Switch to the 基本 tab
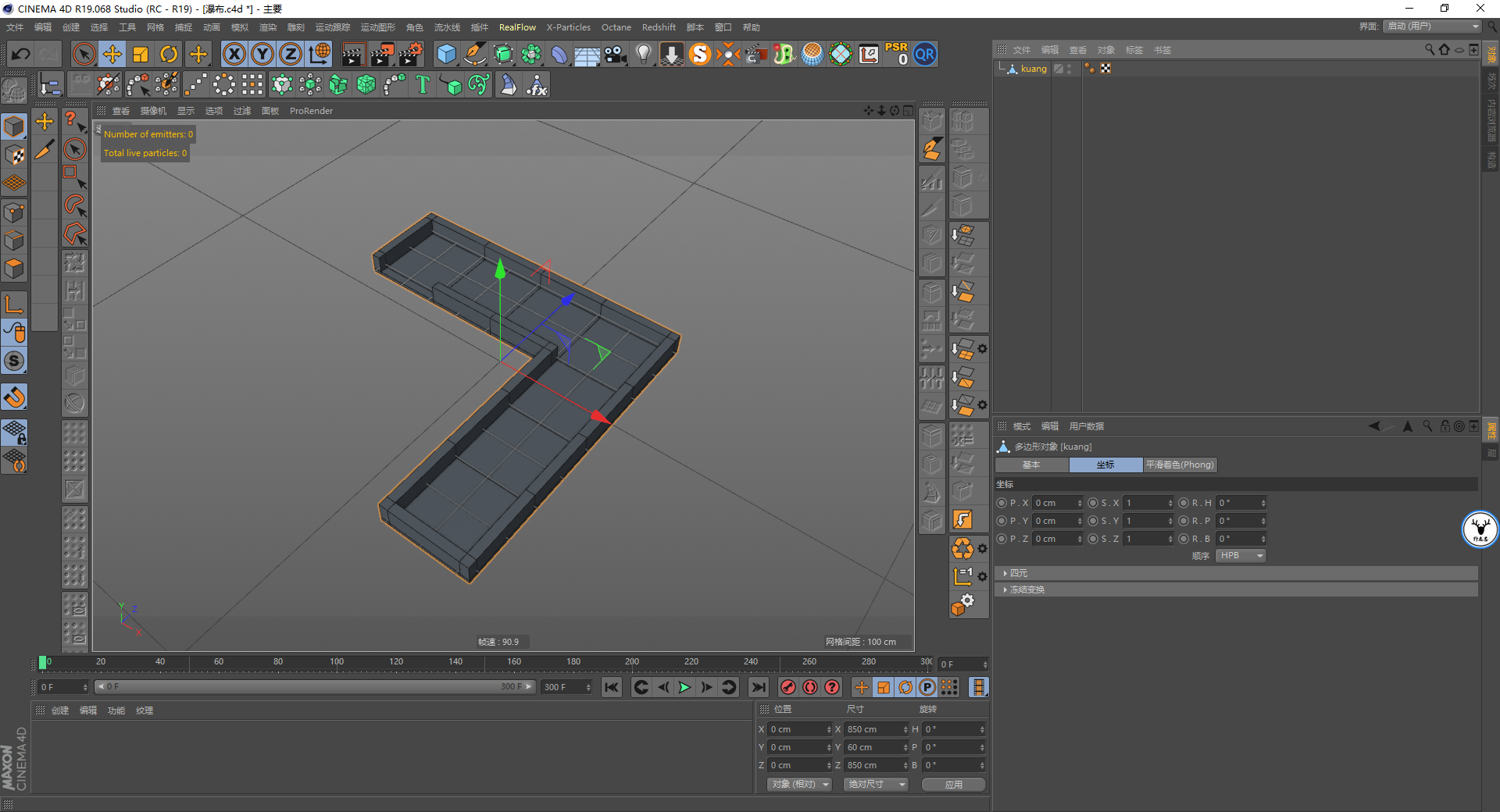The height and width of the screenshot is (812, 1500). [x=1031, y=465]
